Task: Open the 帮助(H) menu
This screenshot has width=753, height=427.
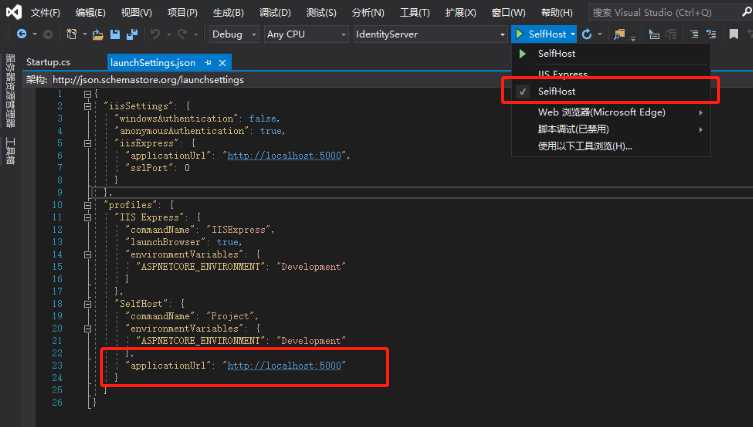Action: pos(557,12)
